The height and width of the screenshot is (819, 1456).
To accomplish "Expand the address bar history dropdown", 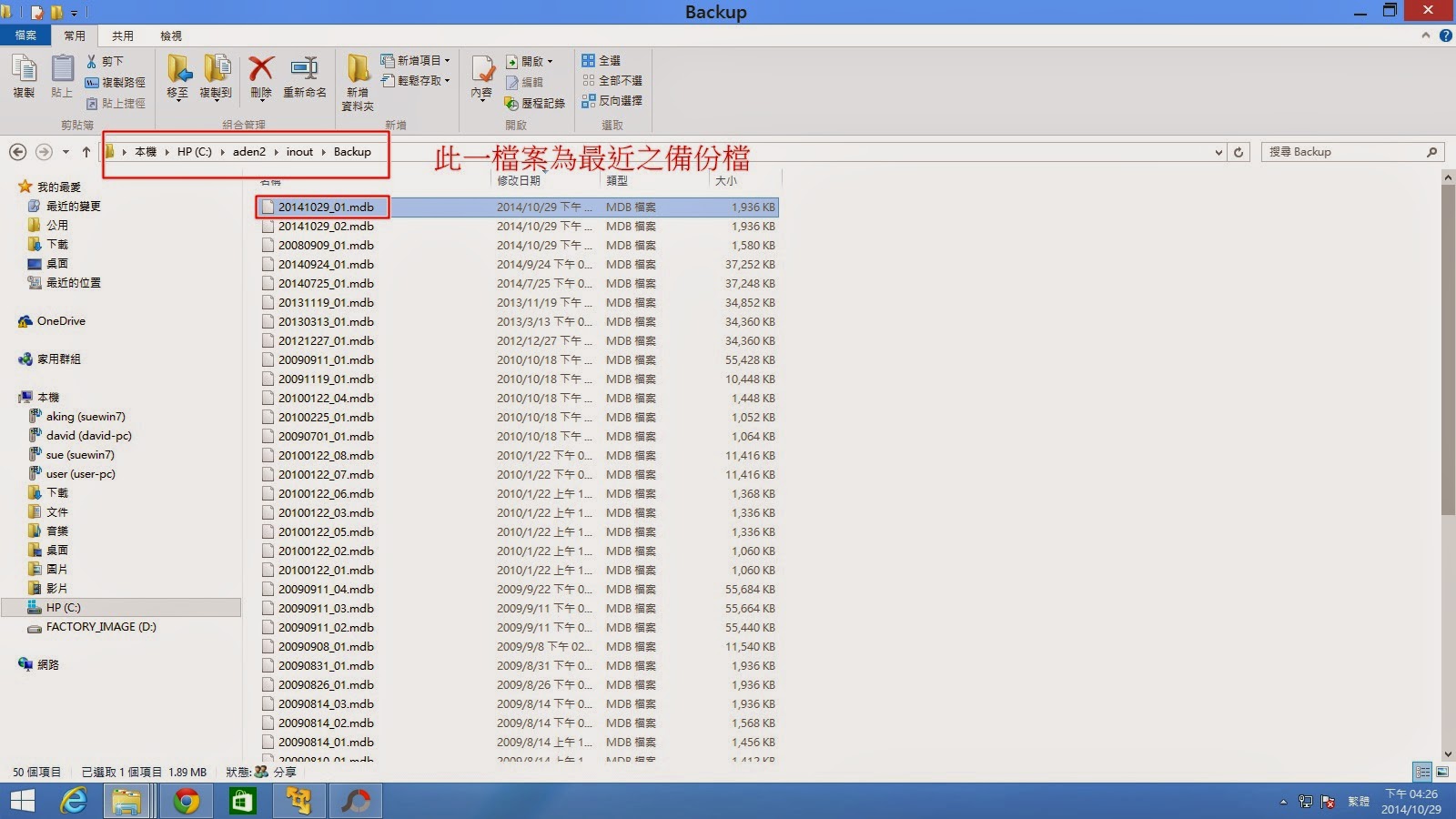I will click(1218, 152).
